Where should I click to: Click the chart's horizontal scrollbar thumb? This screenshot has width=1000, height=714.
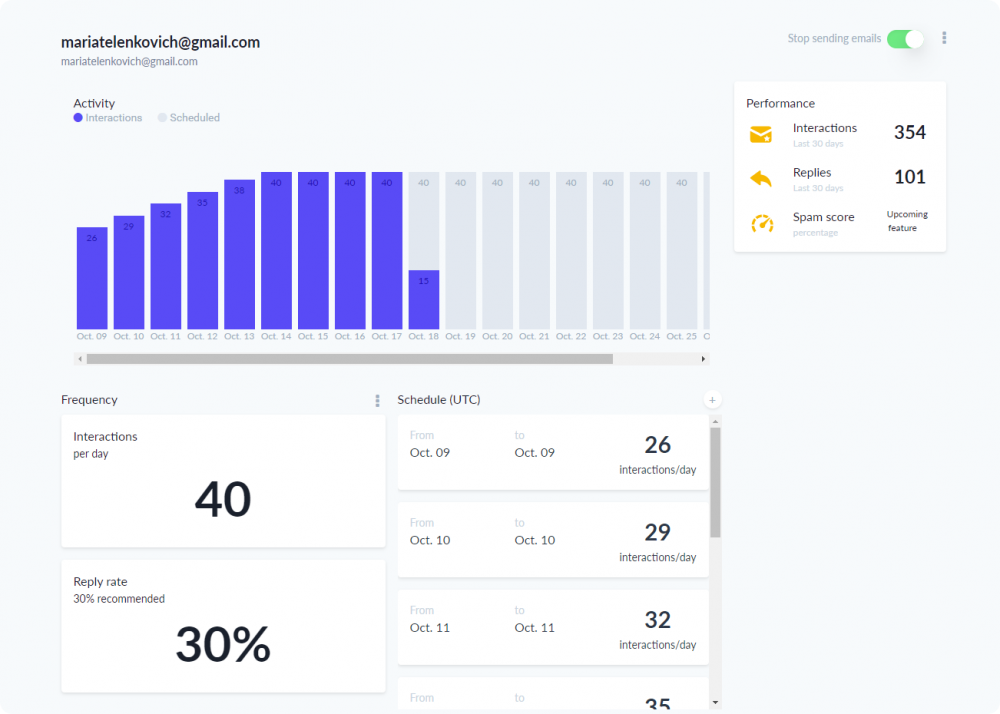349,359
